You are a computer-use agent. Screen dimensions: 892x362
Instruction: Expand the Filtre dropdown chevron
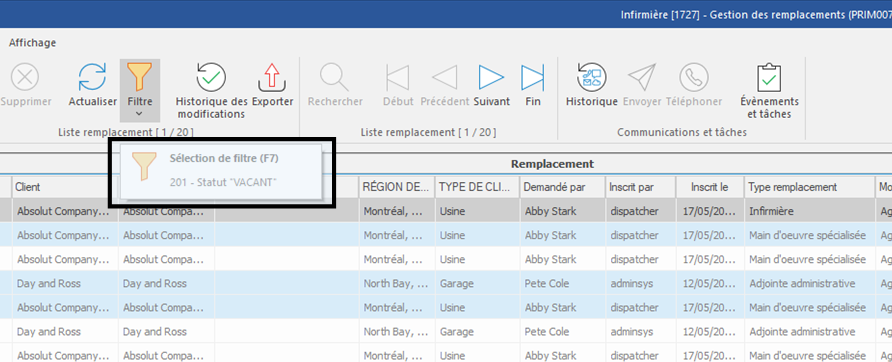139,113
